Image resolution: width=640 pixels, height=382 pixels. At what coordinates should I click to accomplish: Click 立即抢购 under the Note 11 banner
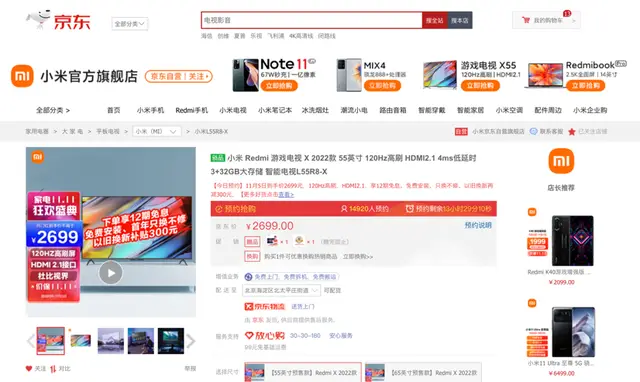[279, 85]
